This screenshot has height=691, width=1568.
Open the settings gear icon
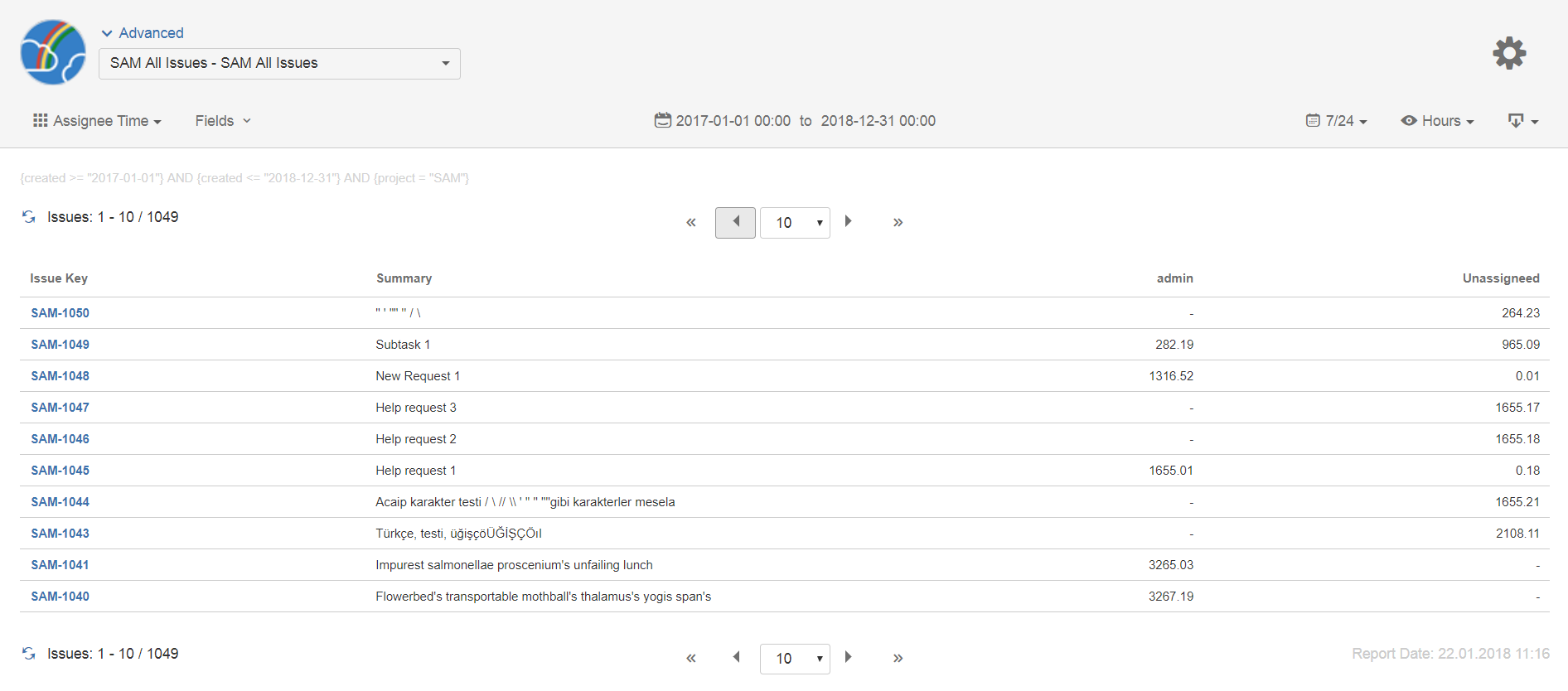pyautogui.click(x=1509, y=53)
